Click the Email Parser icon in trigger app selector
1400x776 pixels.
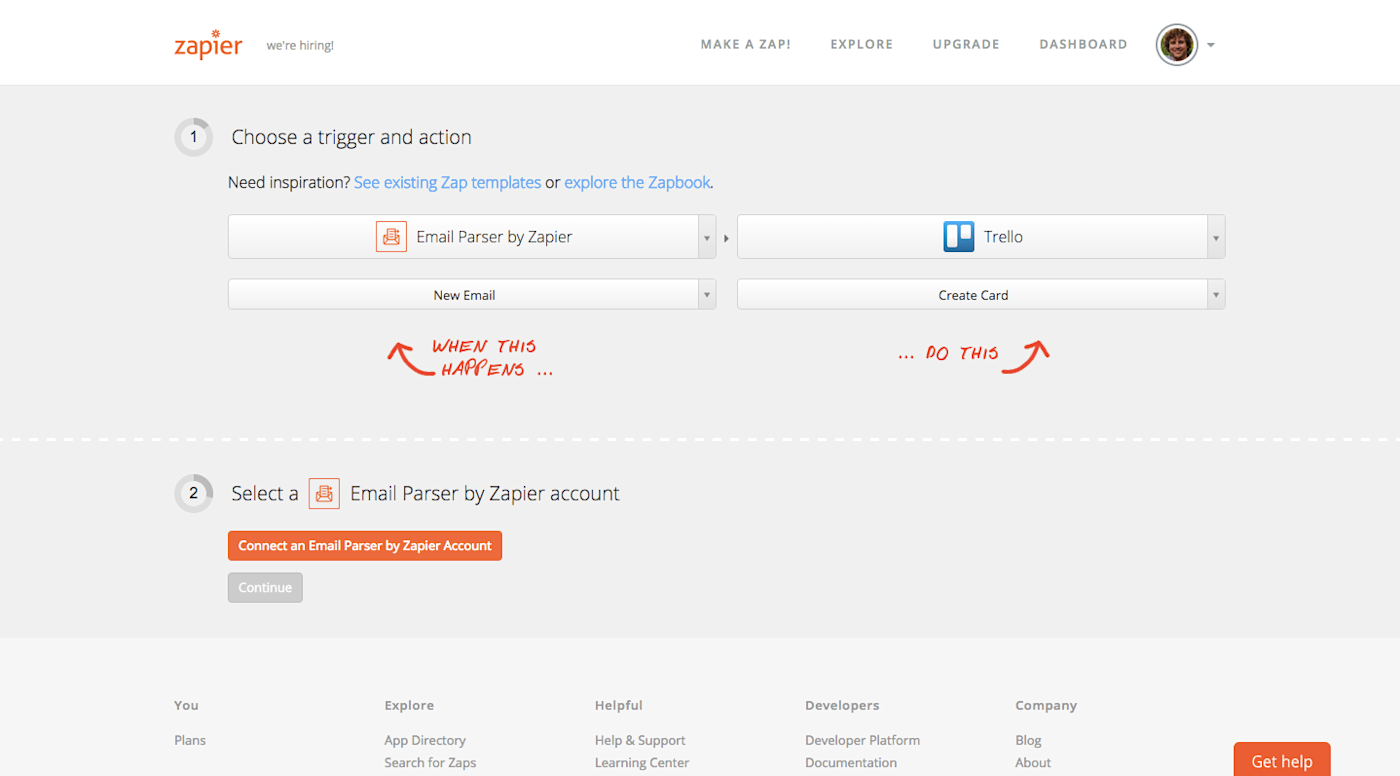click(x=391, y=237)
